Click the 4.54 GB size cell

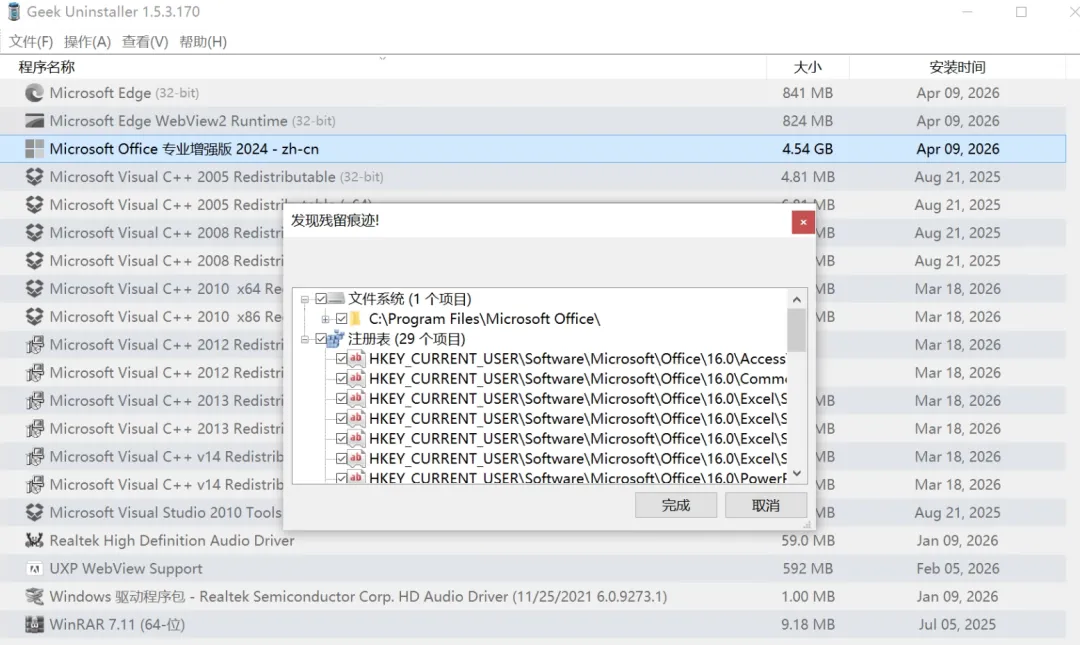[x=808, y=149]
